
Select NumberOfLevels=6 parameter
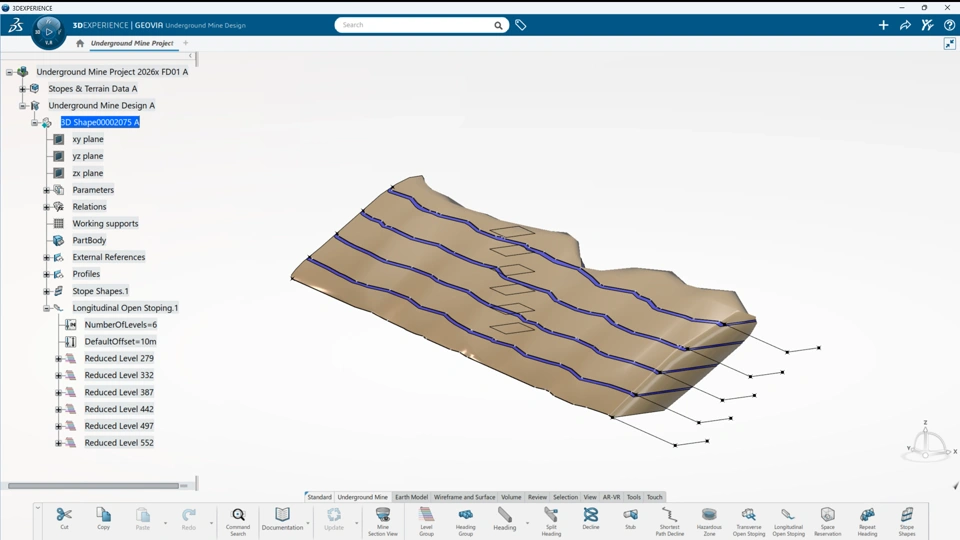coord(121,325)
